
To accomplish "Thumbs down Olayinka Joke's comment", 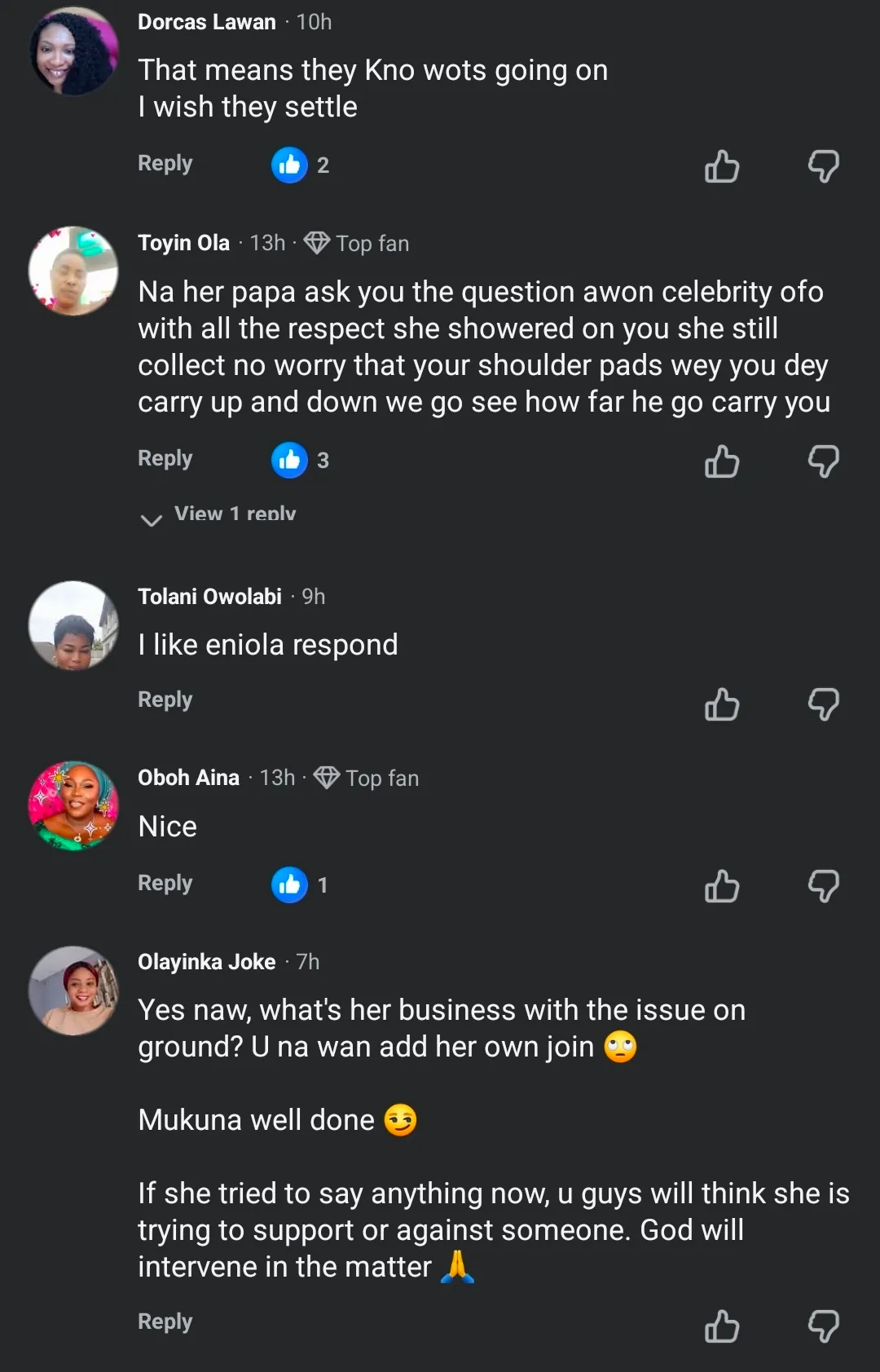I will point(823,1326).
